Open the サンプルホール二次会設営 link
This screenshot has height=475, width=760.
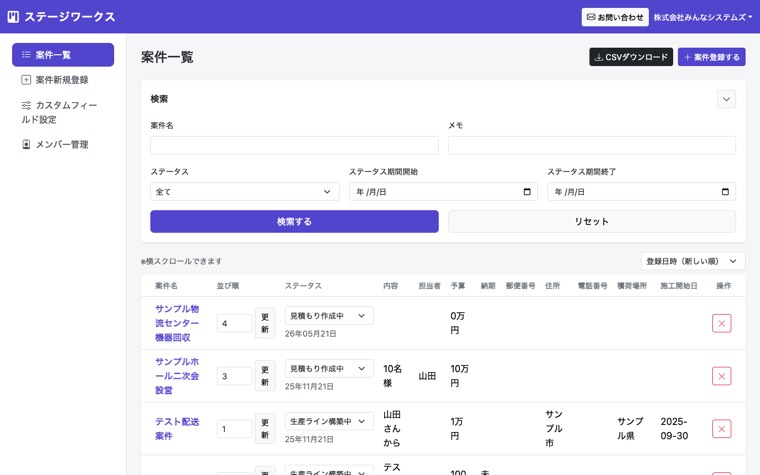(x=177, y=376)
